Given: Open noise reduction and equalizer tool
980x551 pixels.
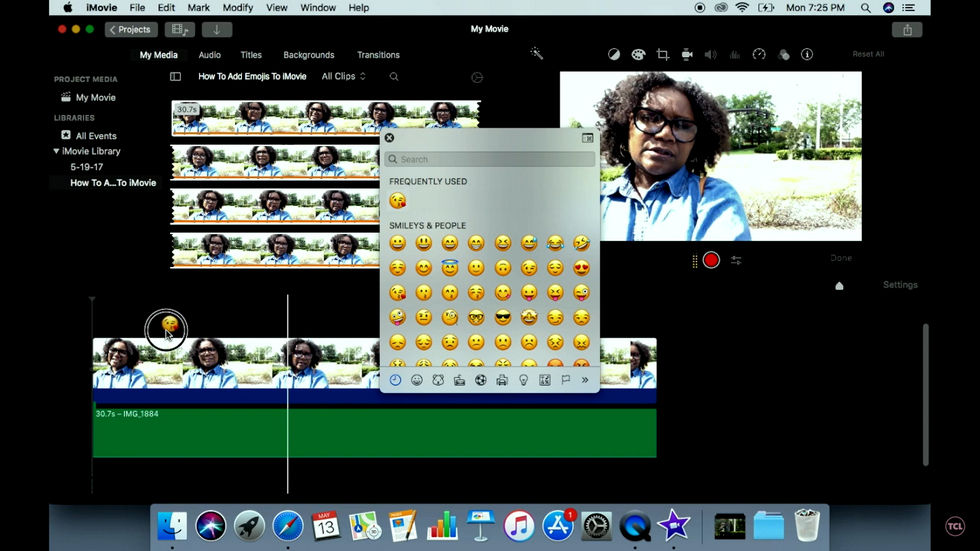Looking at the screenshot, I should pyautogui.click(x=735, y=54).
